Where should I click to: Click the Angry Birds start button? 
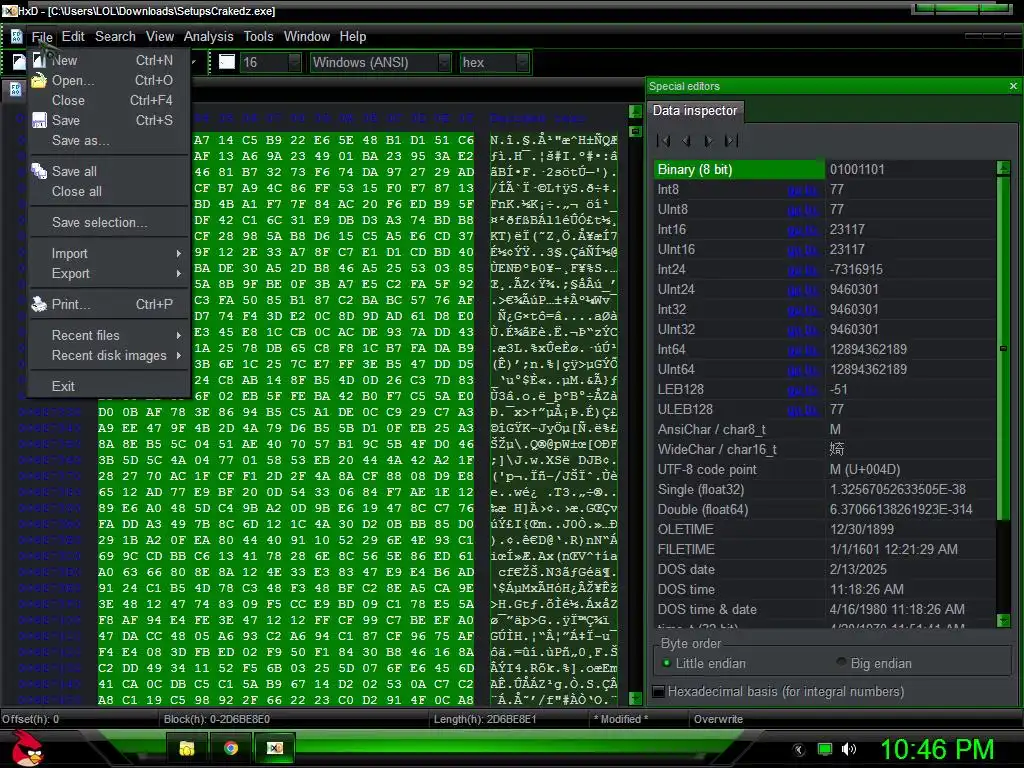pyautogui.click(x=27, y=748)
